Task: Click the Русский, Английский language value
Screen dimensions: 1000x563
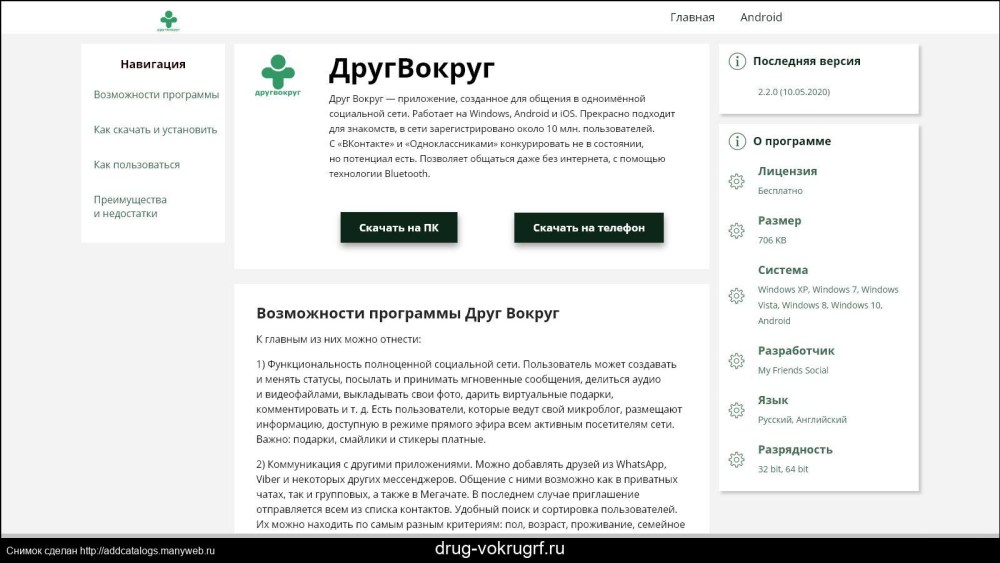Action: (x=802, y=420)
